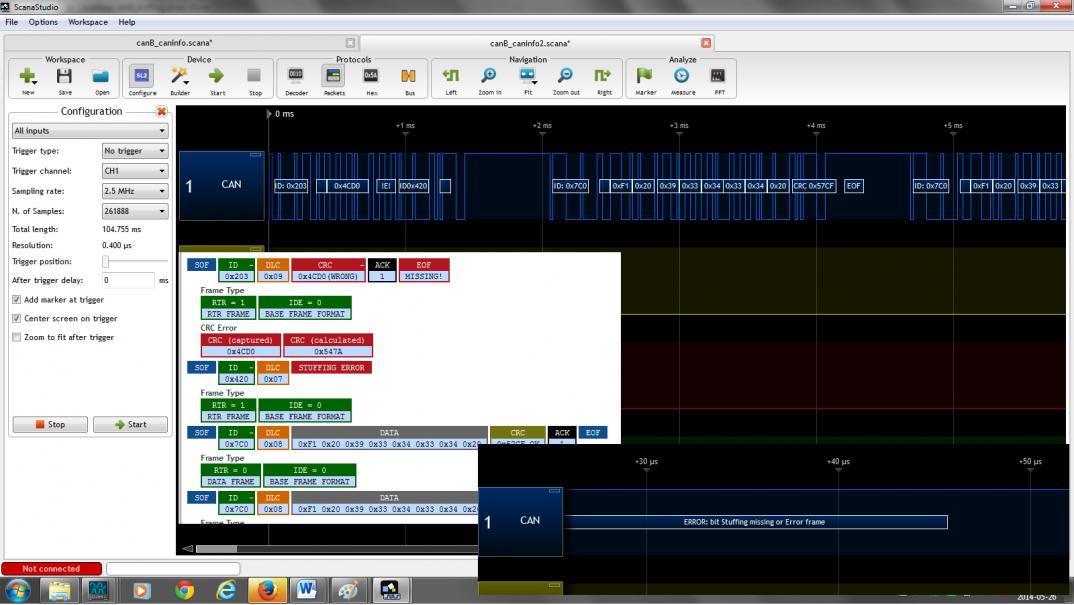Switch to canB_caninfo.scana tab
Screen dimensions: 1074x605
175,42
